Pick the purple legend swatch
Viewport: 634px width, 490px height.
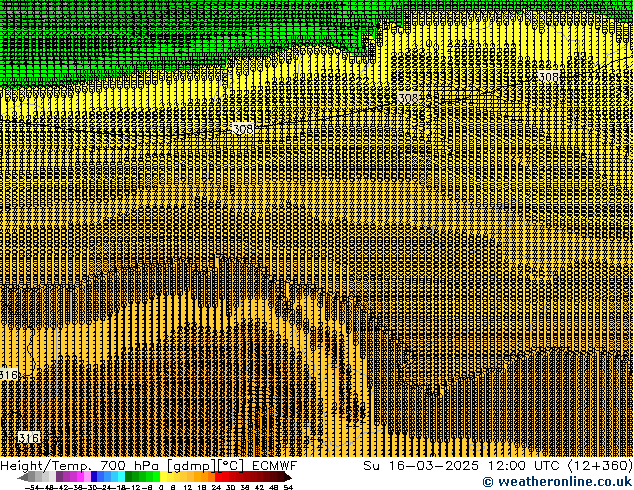pyautogui.click(x=64, y=477)
